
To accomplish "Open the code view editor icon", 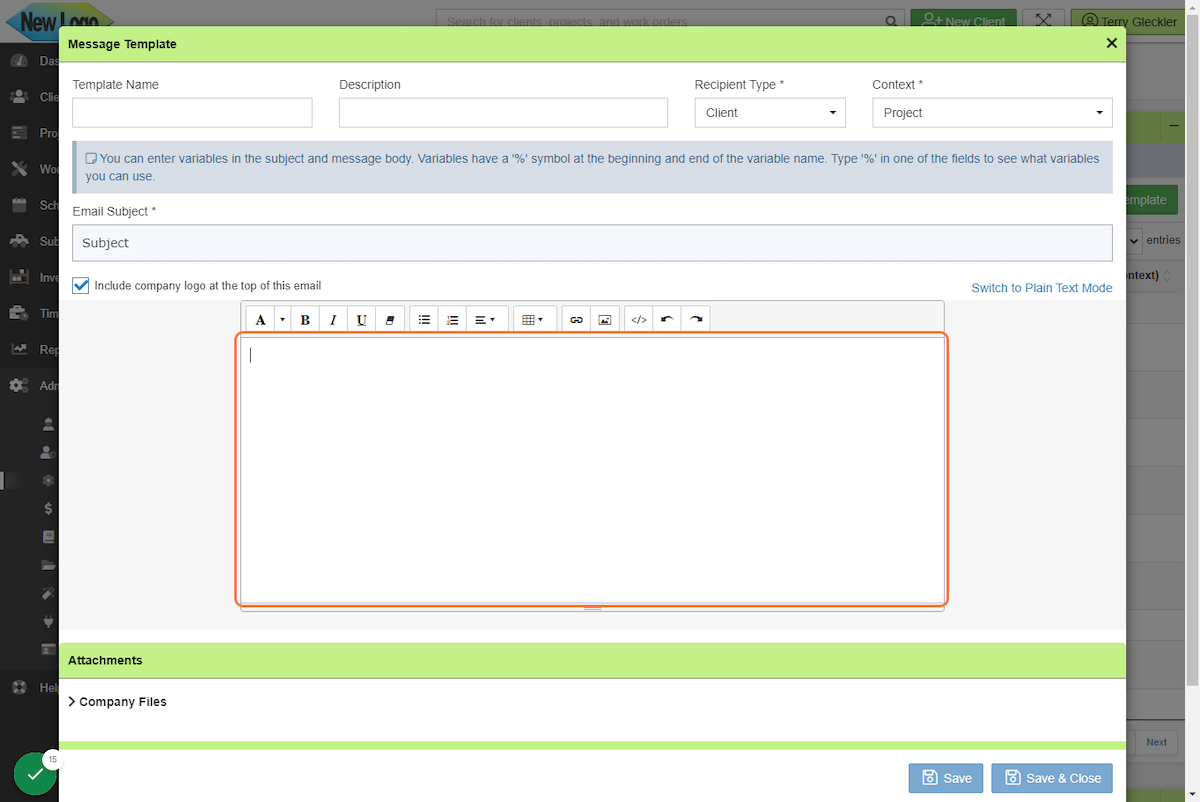I will coord(638,319).
